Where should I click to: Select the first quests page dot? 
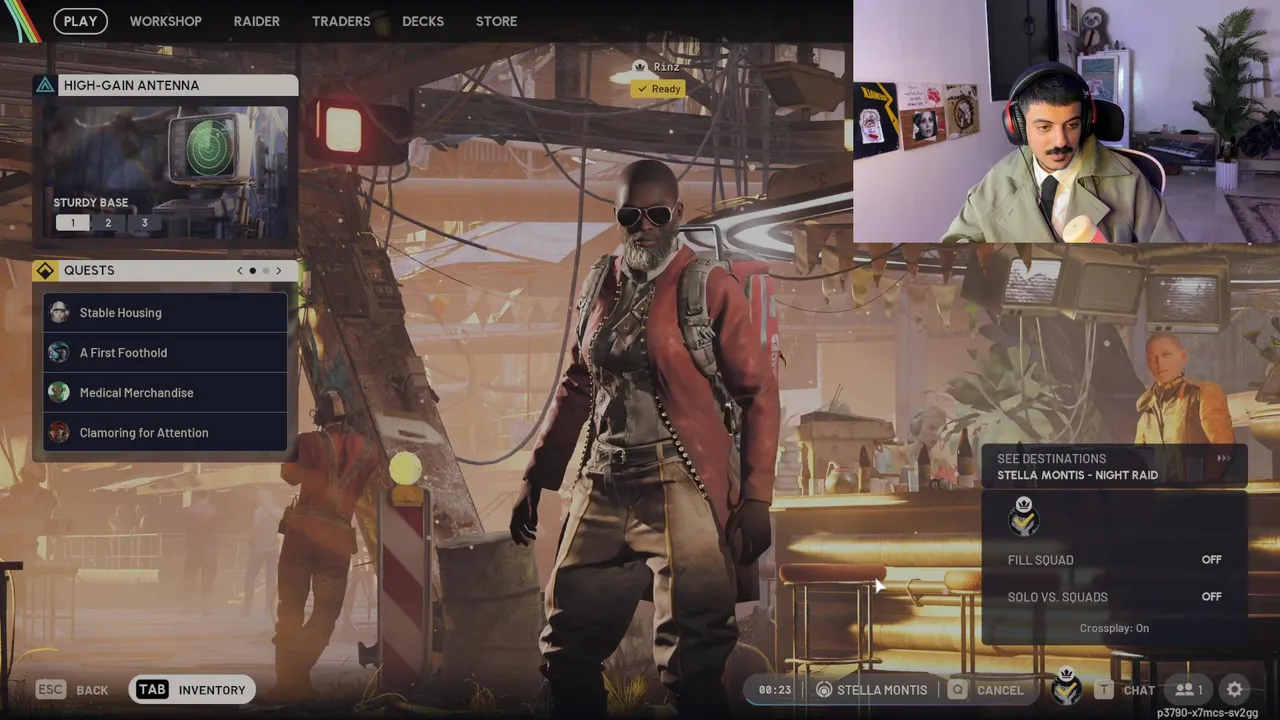click(252, 271)
